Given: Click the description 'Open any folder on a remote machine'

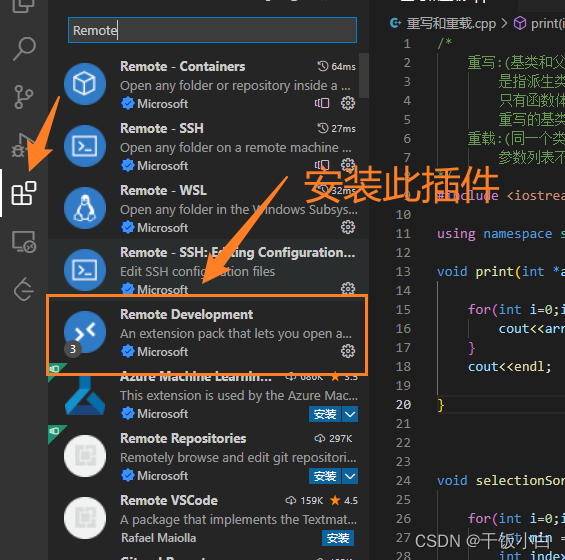Looking at the screenshot, I should (x=236, y=148).
